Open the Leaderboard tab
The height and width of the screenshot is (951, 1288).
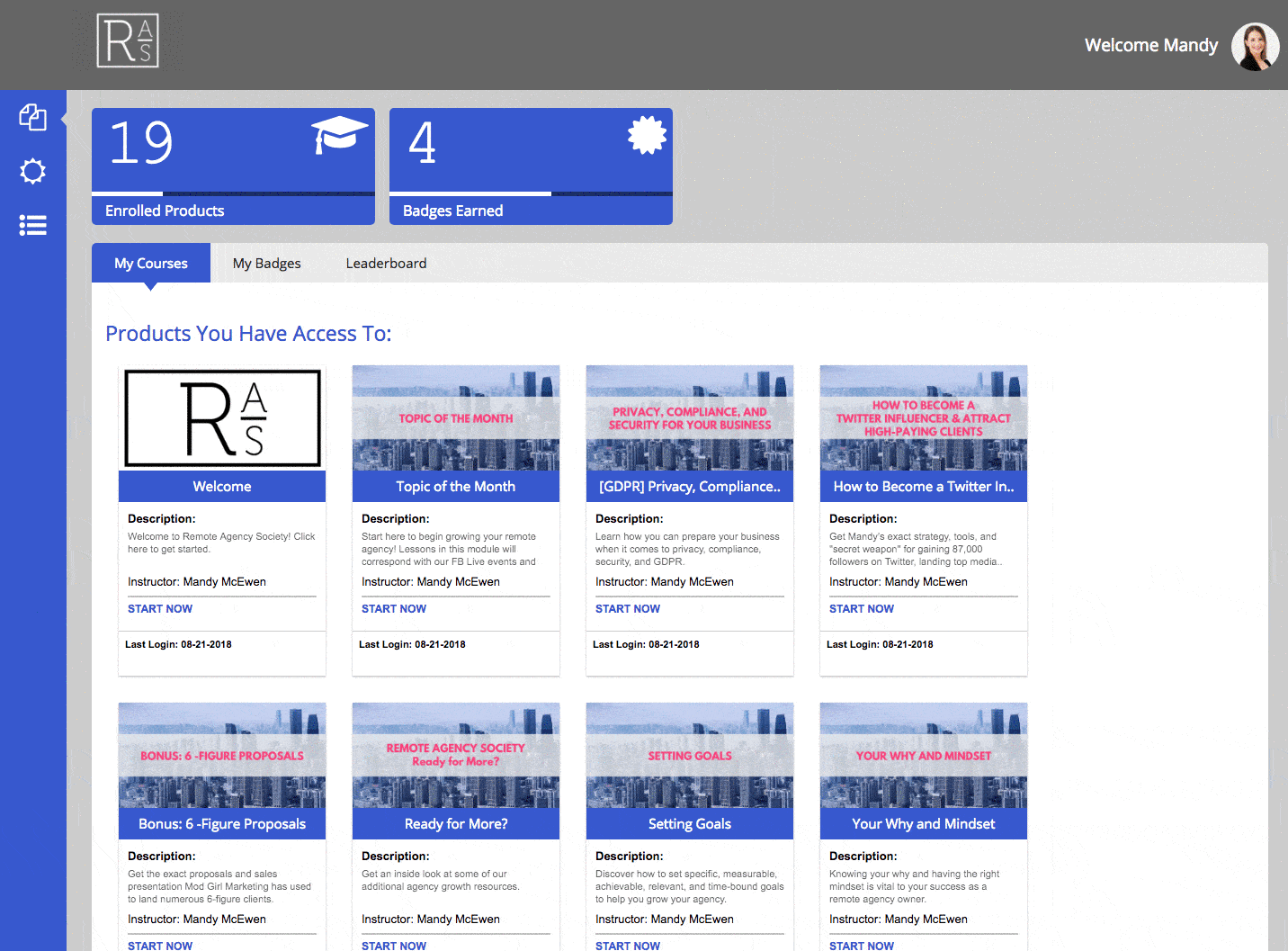coord(386,263)
